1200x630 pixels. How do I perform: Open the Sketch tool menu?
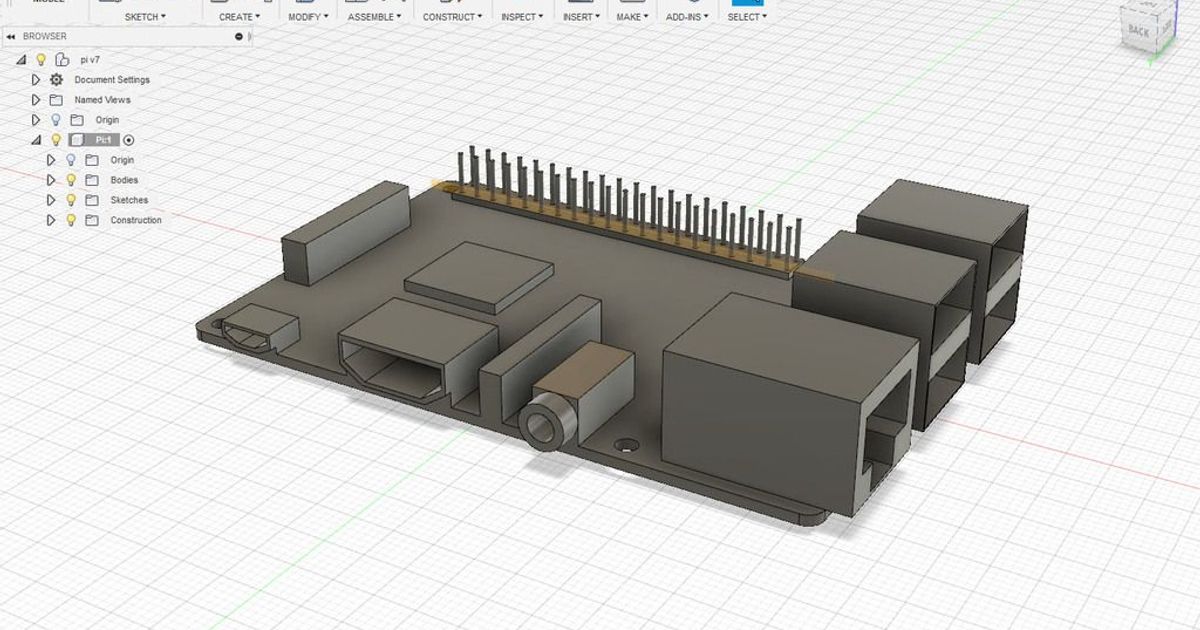(143, 16)
